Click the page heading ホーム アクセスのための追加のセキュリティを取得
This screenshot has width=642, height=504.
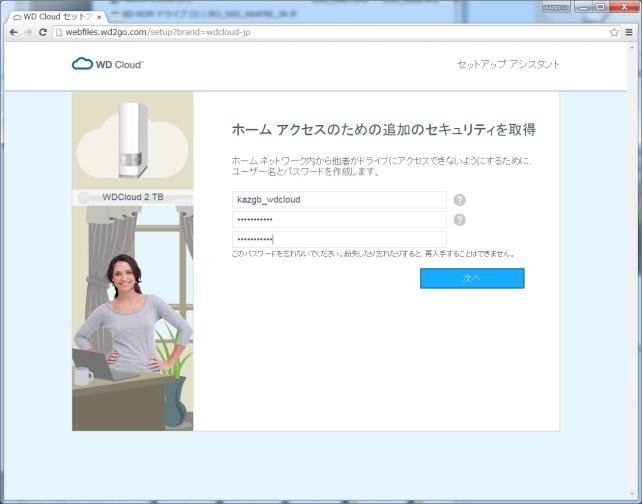[x=384, y=130]
